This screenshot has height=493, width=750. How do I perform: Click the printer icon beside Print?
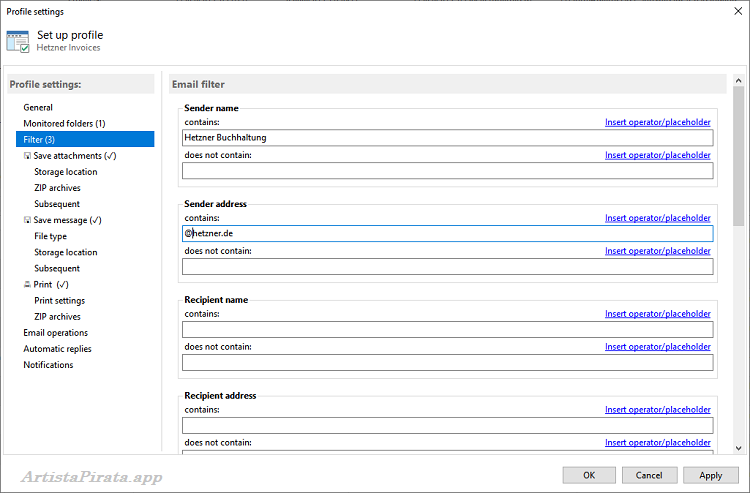pos(27,284)
